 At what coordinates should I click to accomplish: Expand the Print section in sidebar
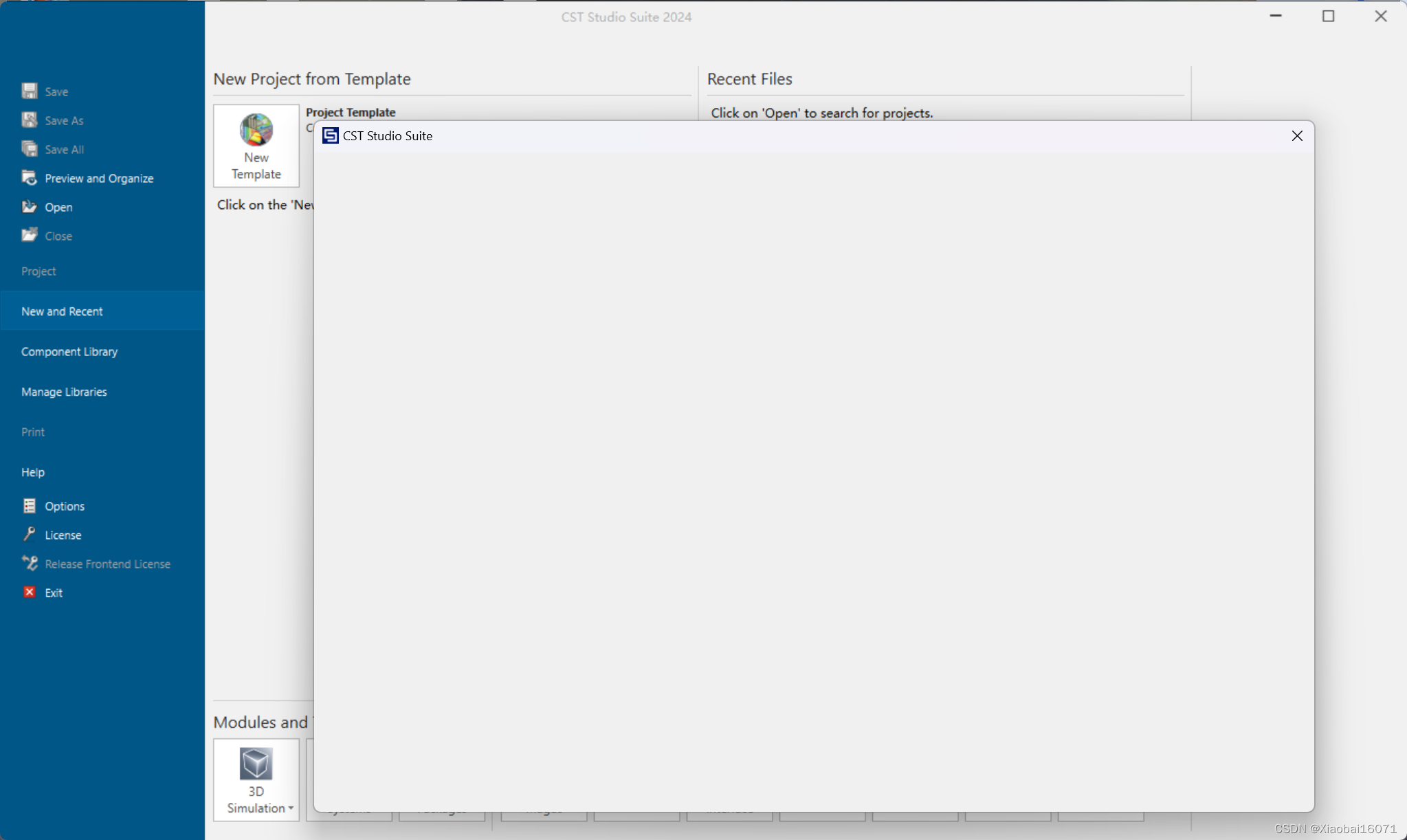tap(33, 431)
